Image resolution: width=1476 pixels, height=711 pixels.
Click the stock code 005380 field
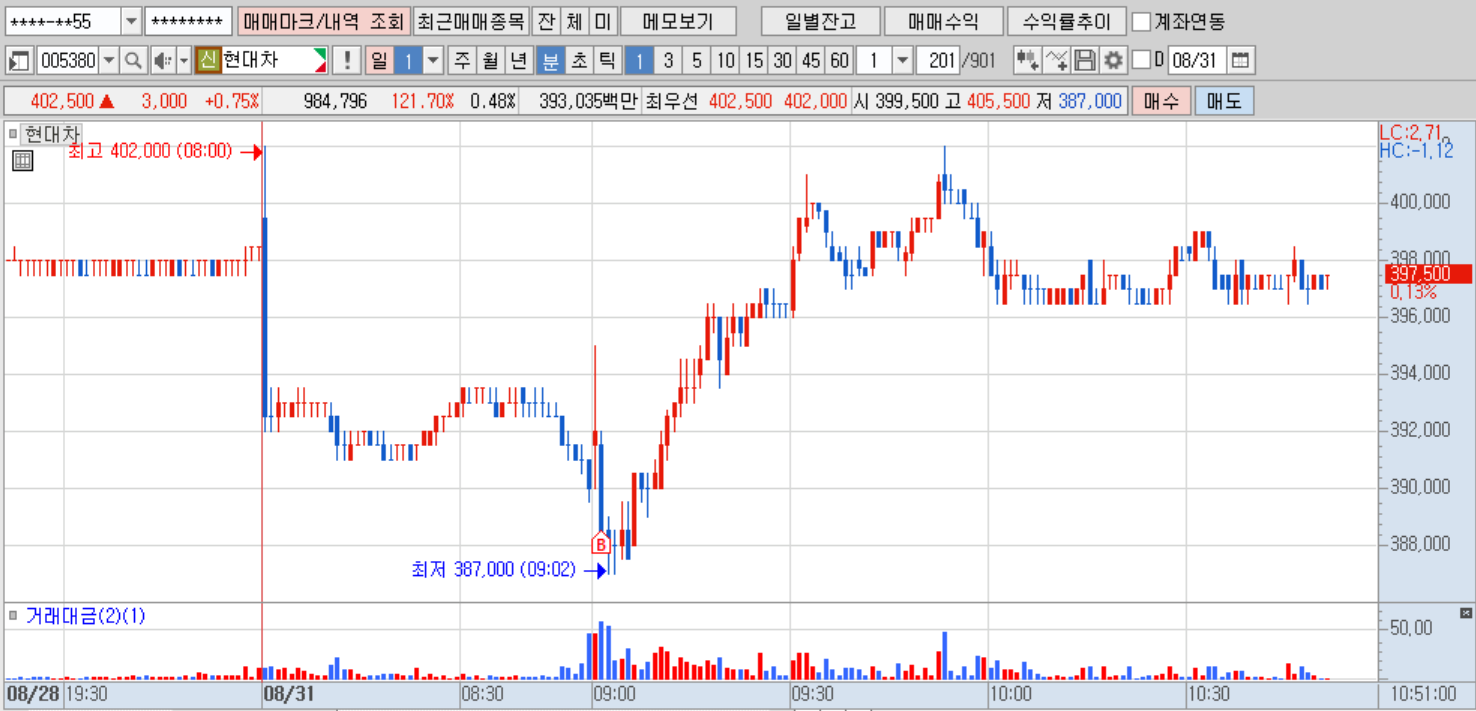(68, 61)
